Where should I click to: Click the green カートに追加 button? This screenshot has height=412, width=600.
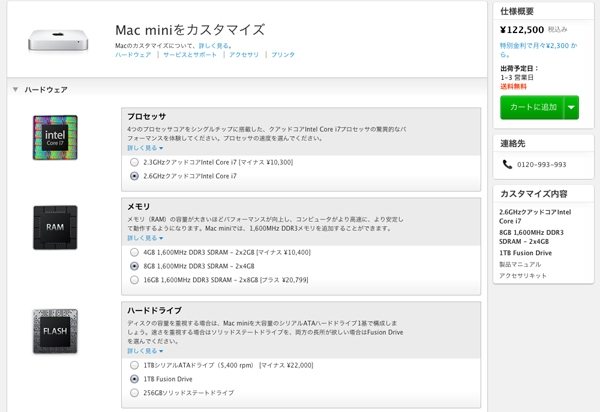tap(532, 107)
